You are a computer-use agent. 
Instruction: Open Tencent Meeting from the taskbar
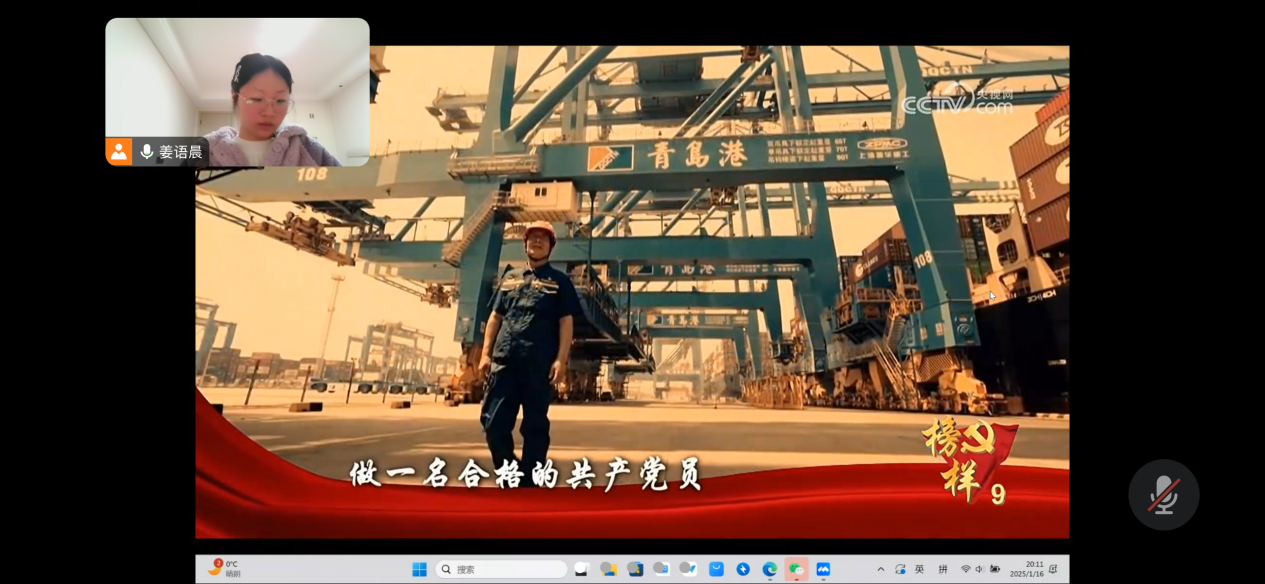pos(823,569)
